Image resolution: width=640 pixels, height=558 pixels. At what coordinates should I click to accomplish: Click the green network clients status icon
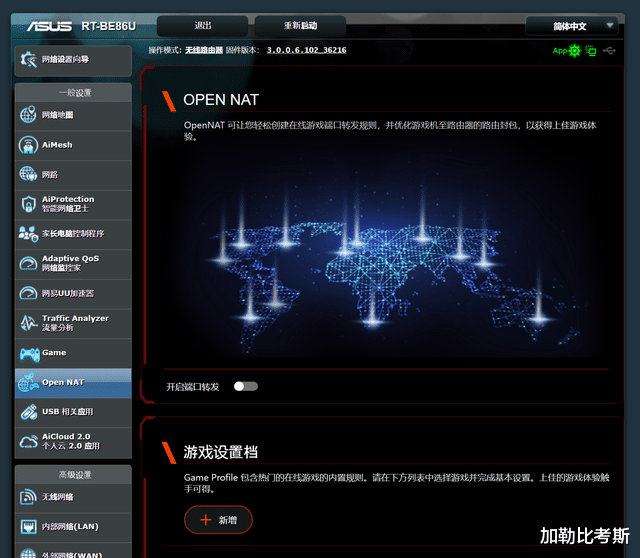(591, 51)
